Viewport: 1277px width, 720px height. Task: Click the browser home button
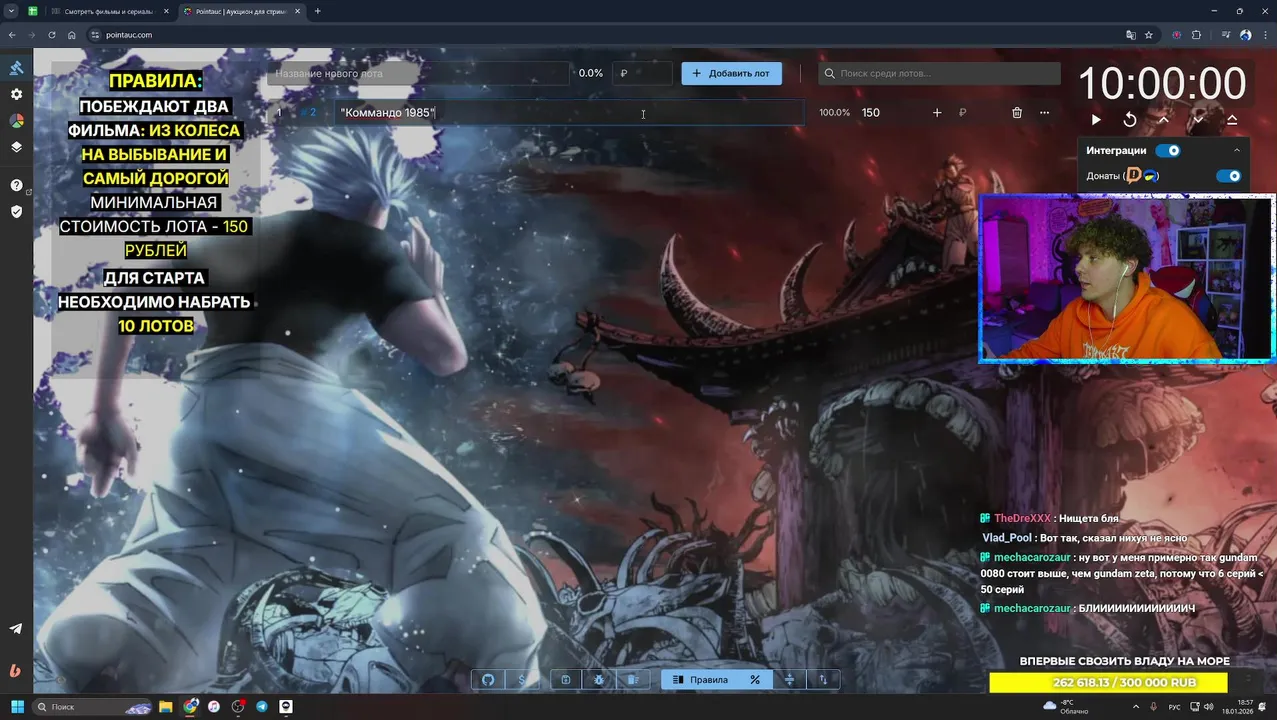tap(72, 35)
